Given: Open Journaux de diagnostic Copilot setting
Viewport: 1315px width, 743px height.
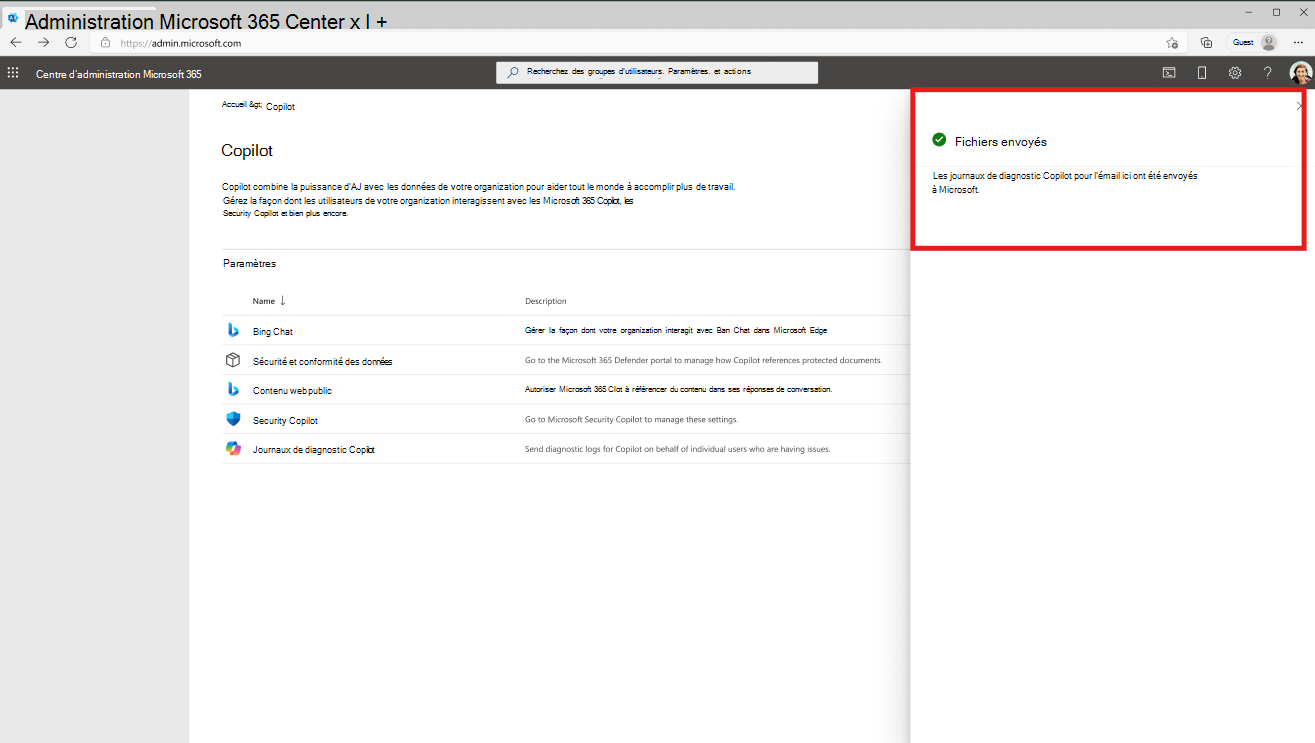Looking at the screenshot, I should [314, 450].
